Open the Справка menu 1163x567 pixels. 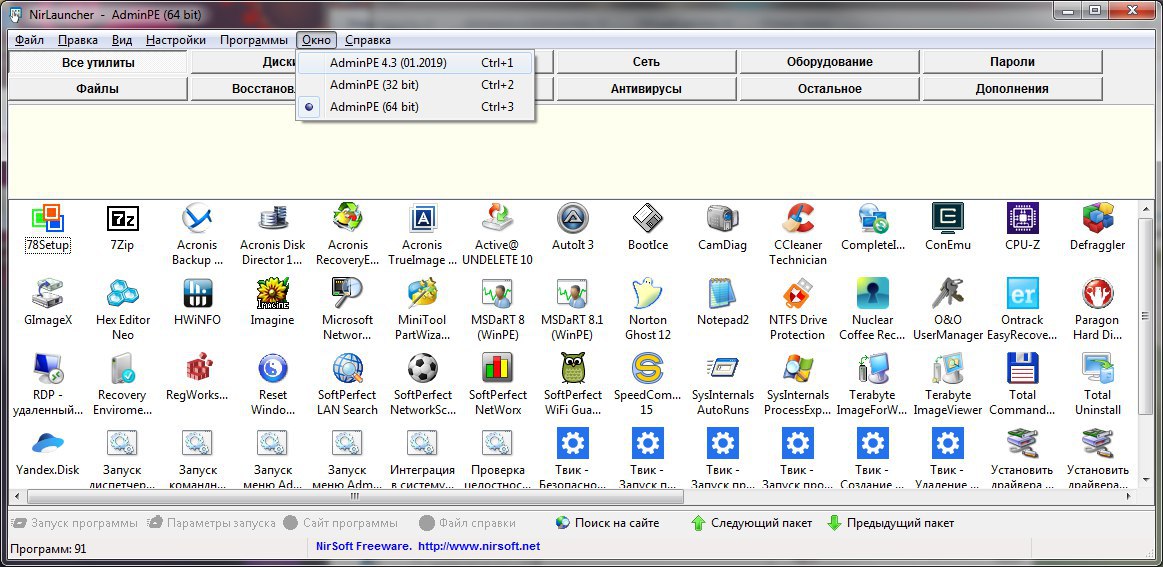click(x=367, y=40)
